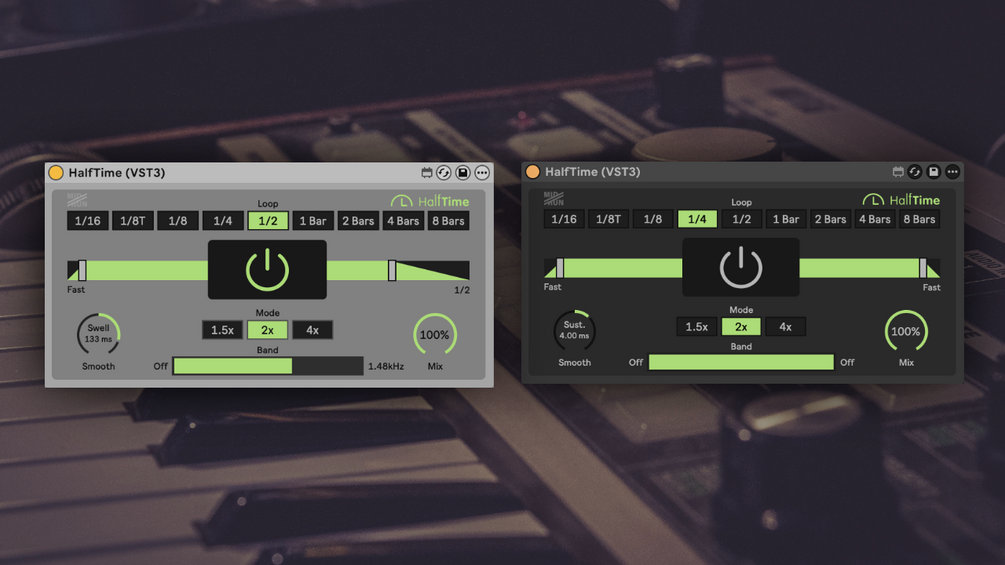Select 1 Bar loop length in right HalfTime

tap(786, 219)
